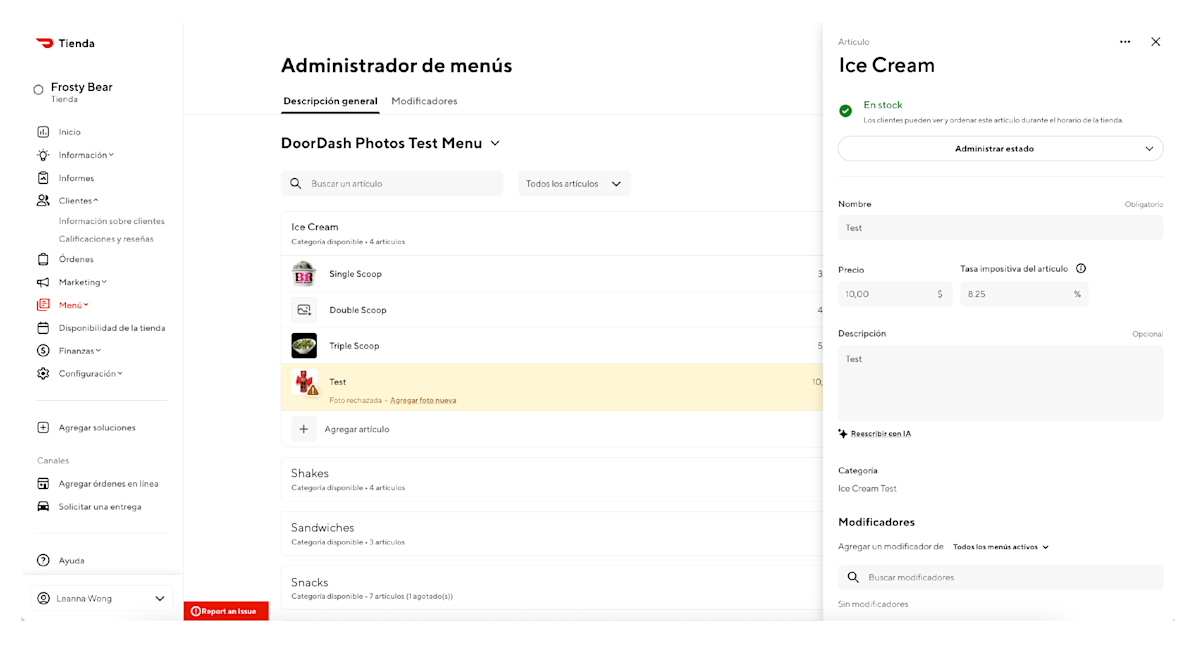Click the Report an Issue button
Image resolution: width=1200 pixels, height=647 pixels.
226,611
